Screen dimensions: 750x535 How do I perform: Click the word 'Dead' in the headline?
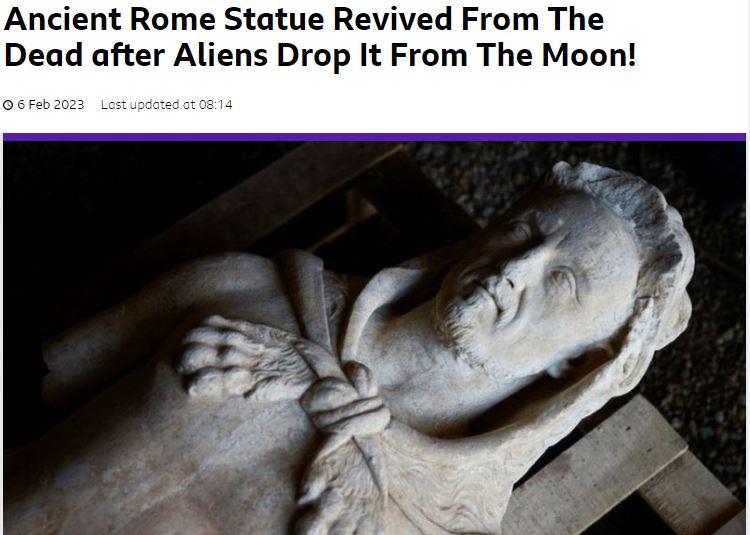(x=44, y=55)
